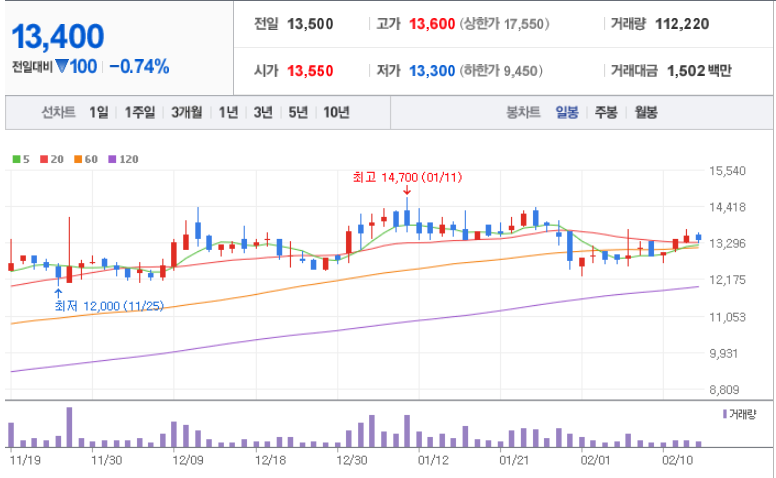
Task: Open the 10년 line chart
Action: [336, 112]
